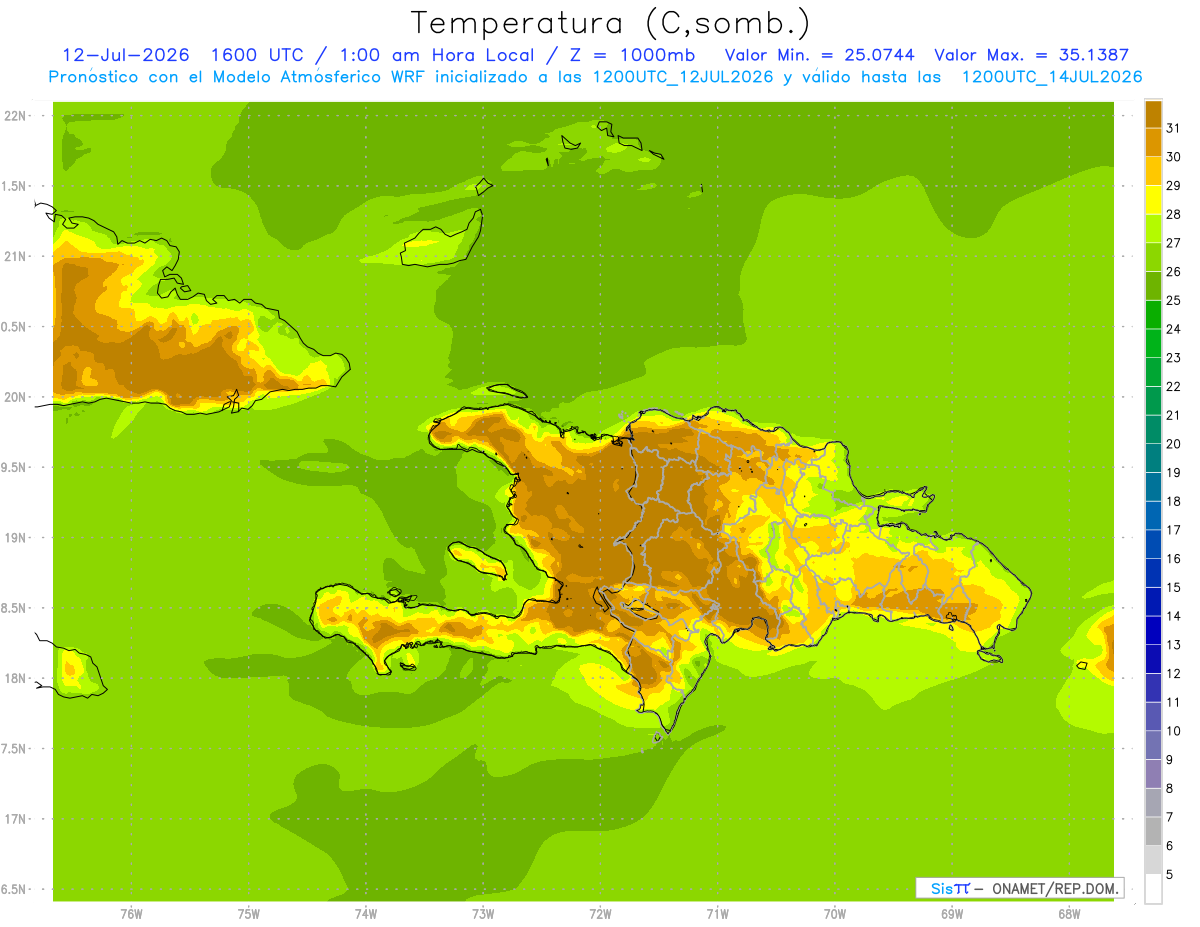The height and width of the screenshot is (927, 1200).
Task: Click the "71W" longitude label
Action: coord(717,914)
